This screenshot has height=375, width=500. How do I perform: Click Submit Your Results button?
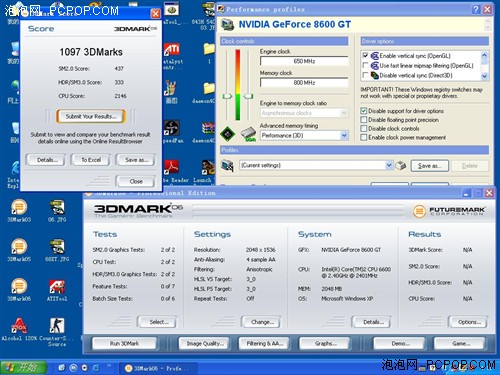coord(91,116)
